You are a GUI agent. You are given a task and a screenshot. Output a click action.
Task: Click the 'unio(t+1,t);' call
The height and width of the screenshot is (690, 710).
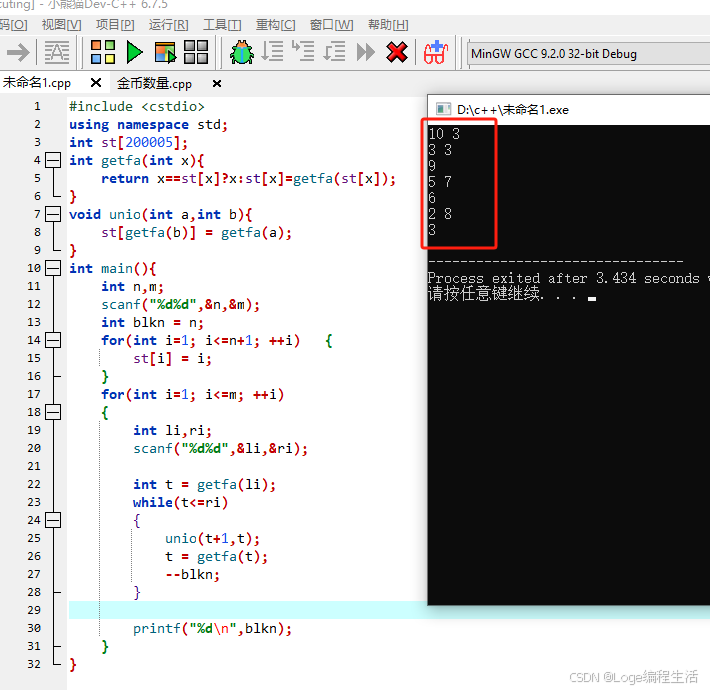212,538
